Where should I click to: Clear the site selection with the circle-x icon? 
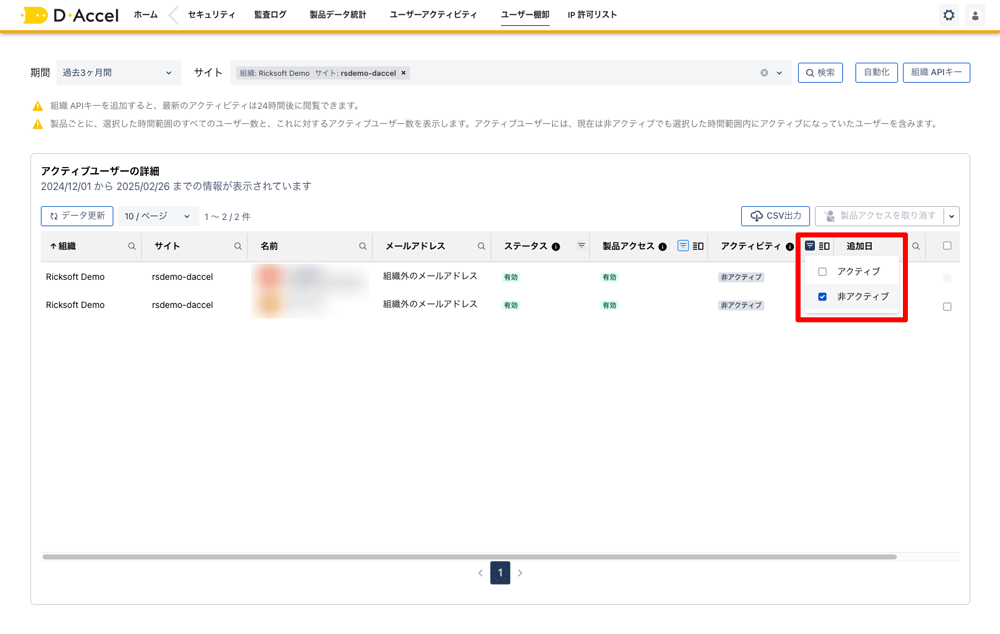pos(764,73)
